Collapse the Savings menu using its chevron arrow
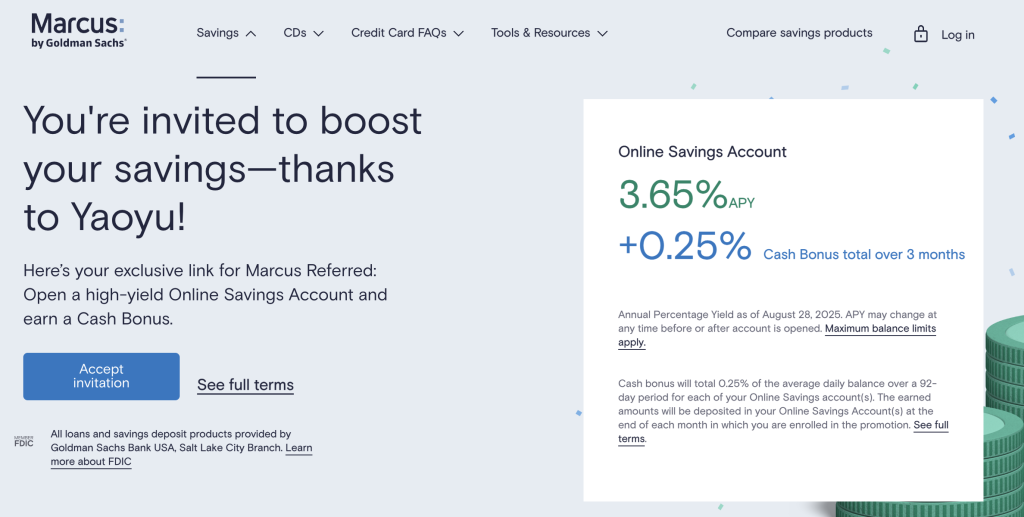 click(251, 34)
